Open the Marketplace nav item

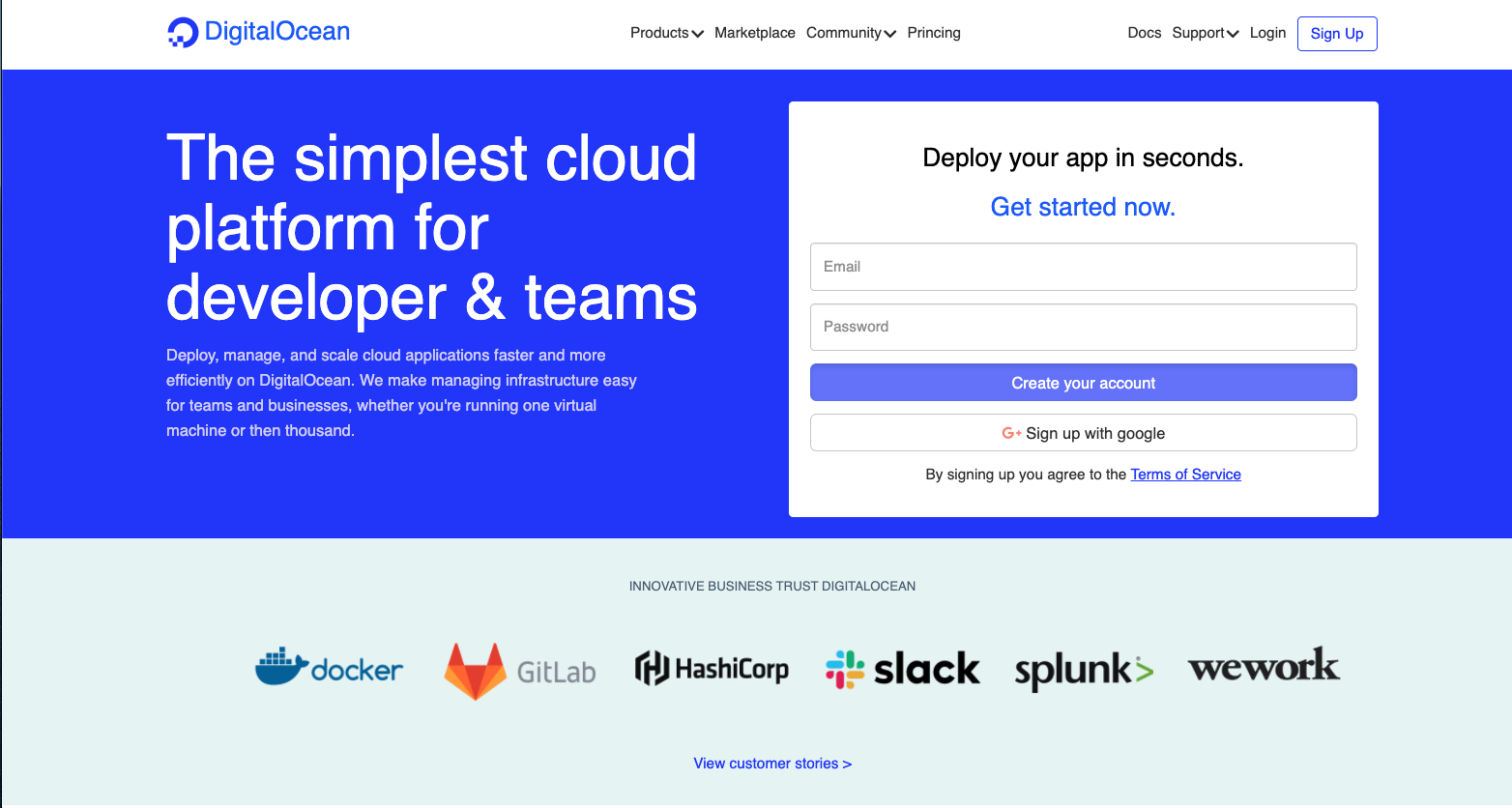(755, 33)
